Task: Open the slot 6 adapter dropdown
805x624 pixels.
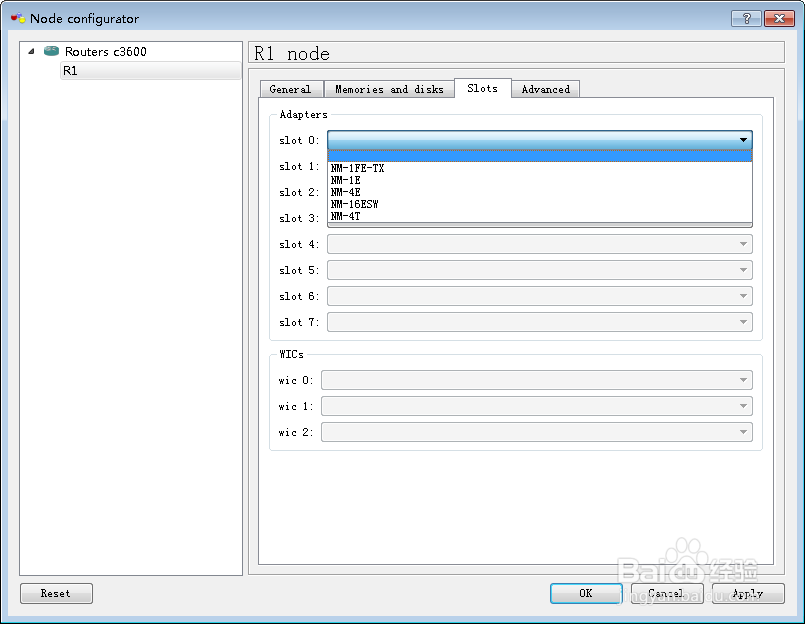Action: coord(540,296)
